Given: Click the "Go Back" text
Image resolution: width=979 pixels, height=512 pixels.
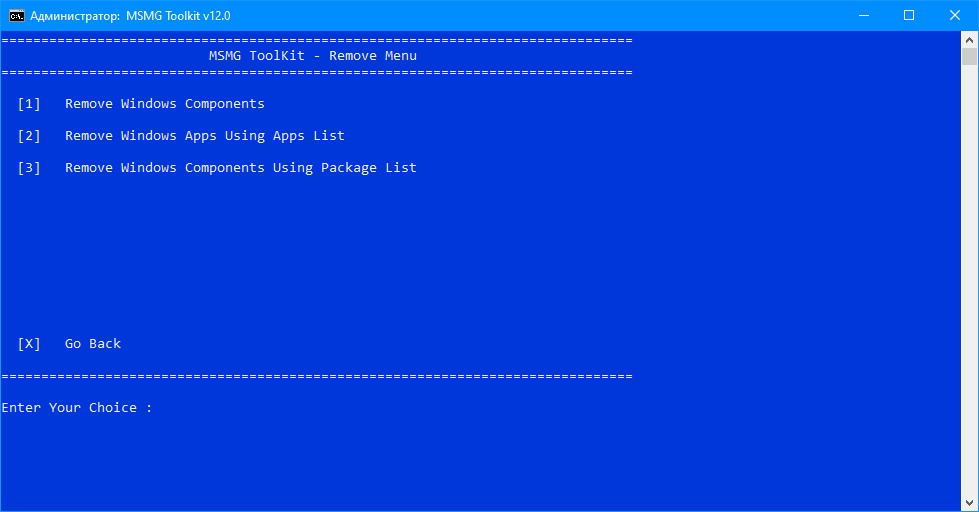Looking at the screenshot, I should (x=93, y=343).
